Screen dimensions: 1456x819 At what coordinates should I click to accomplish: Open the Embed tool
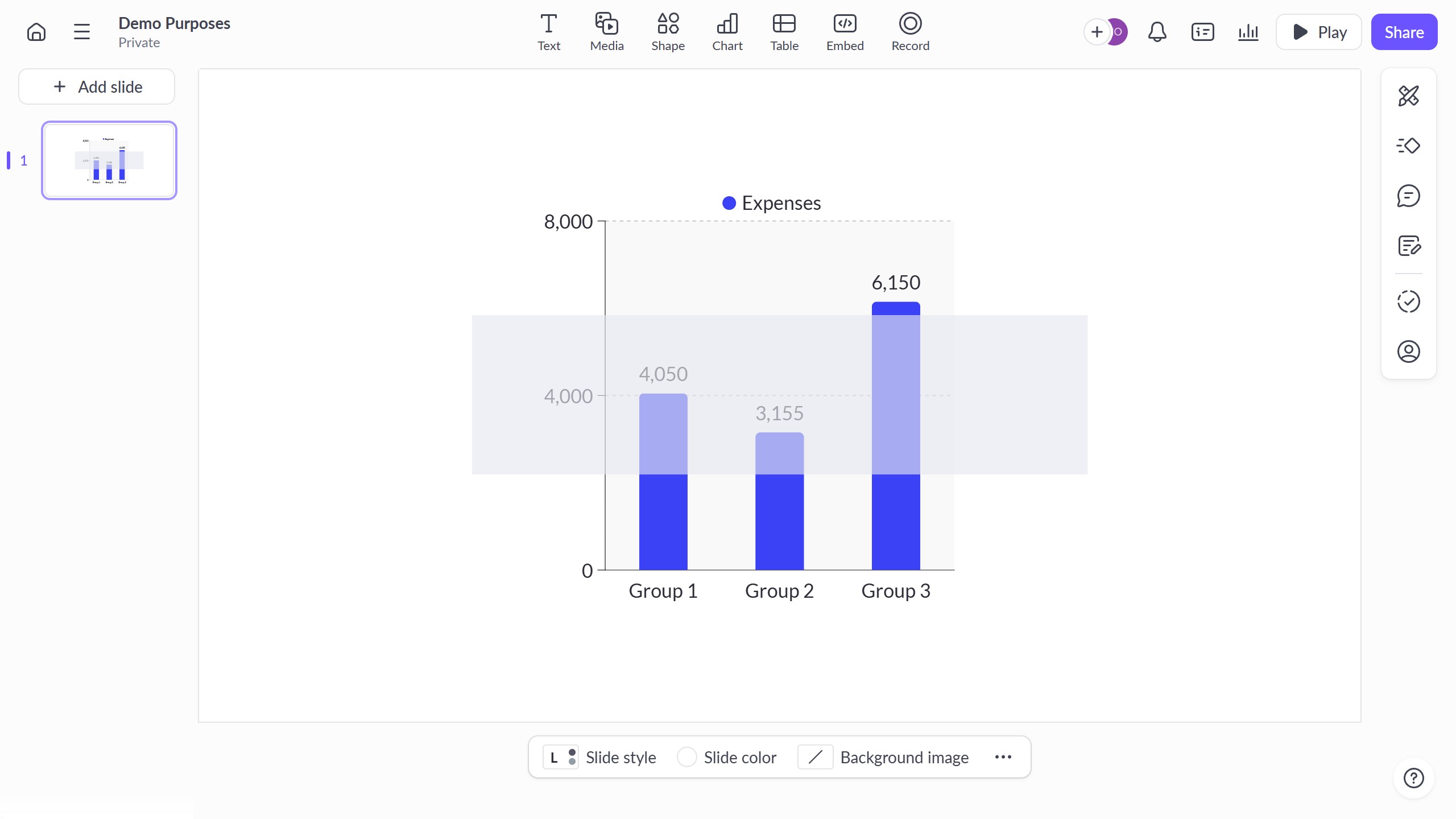[845, 32]
